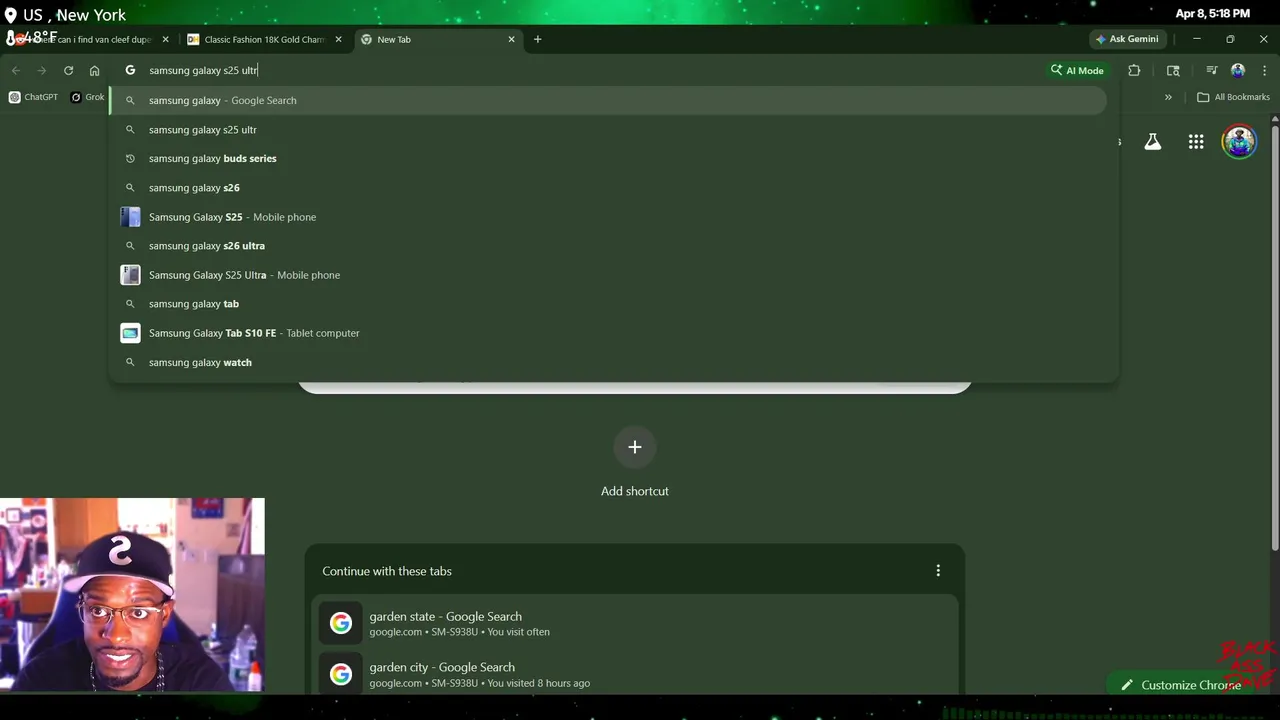Open Google apps grid

click(x=1196, y=142)
